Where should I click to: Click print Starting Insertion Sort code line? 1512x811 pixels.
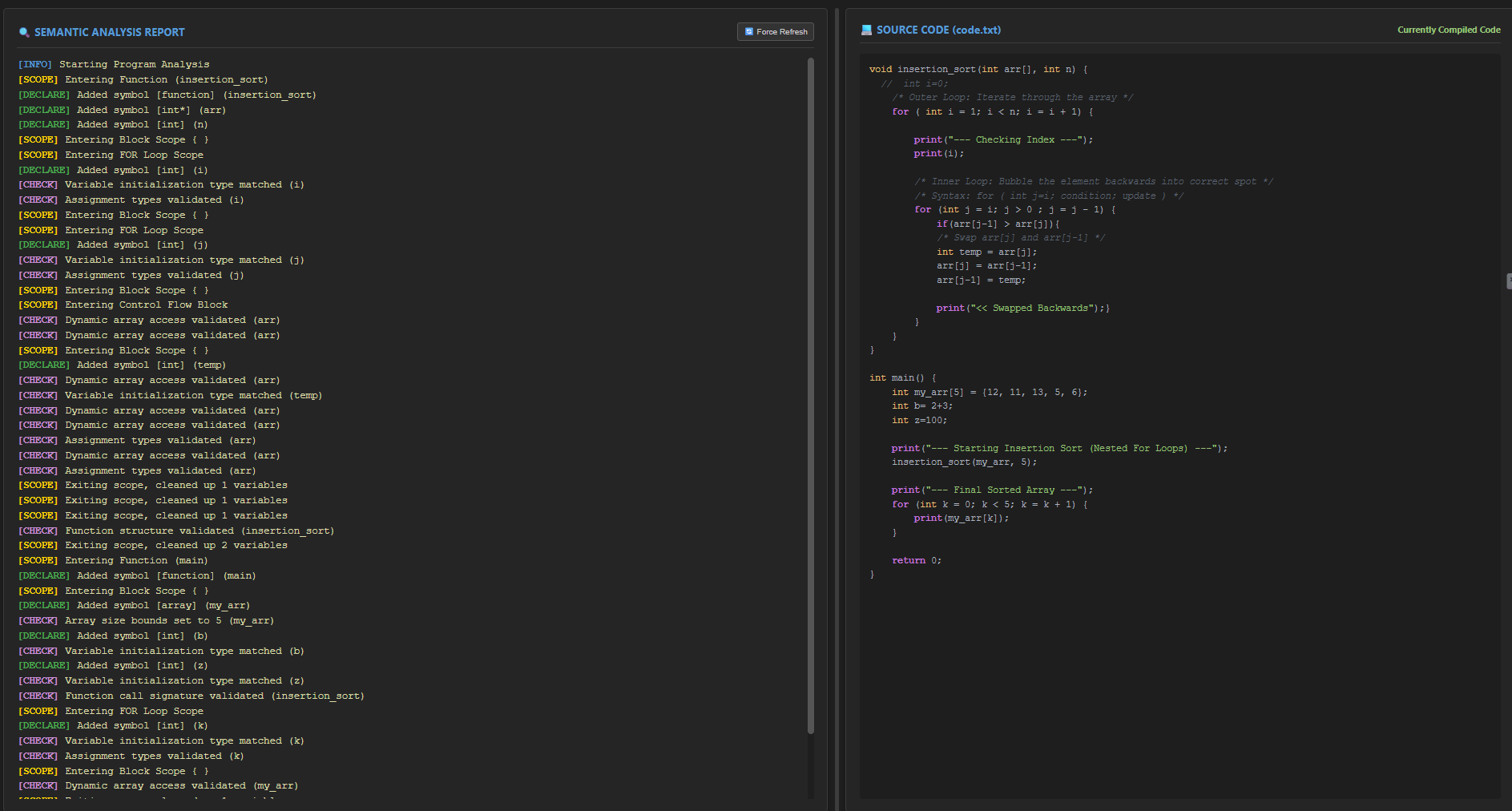pyautogui.click(x=1059, y=449)
